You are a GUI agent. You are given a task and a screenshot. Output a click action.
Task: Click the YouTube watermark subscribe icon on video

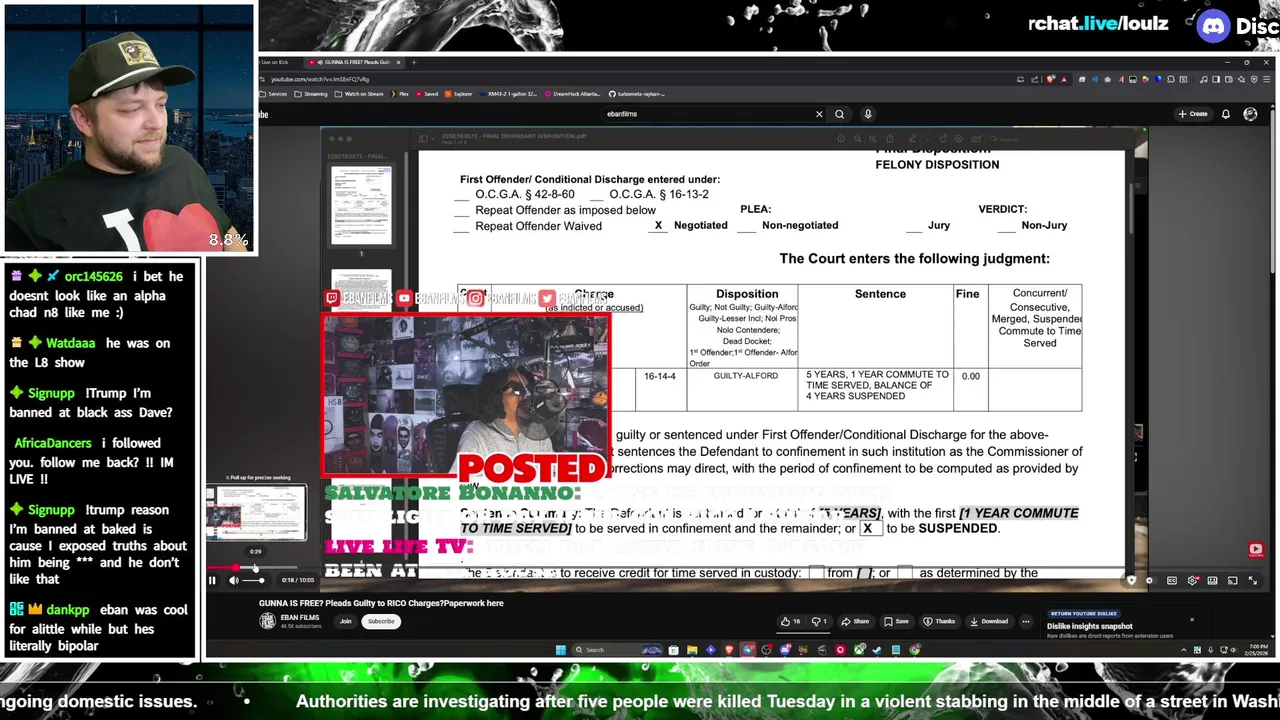pyautogui.click(x=1256, y=549)
